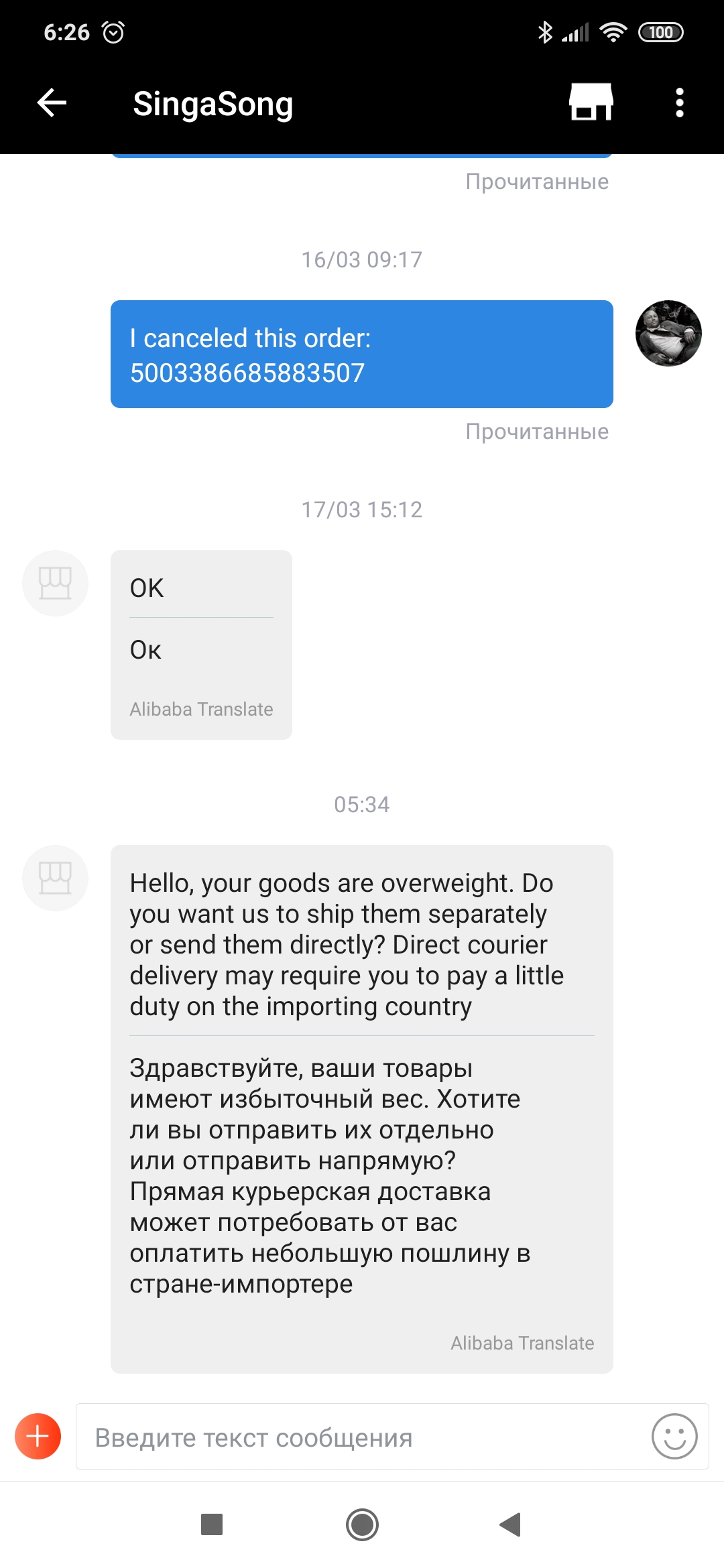Tap Alibaba Translate label under OK message

[201, 709]
